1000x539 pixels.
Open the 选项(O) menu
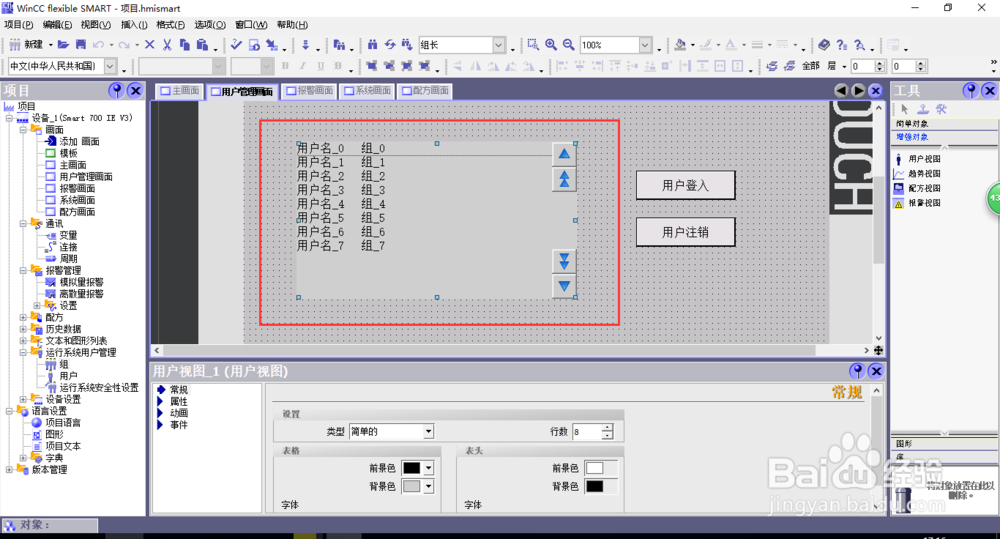(210, 25)
